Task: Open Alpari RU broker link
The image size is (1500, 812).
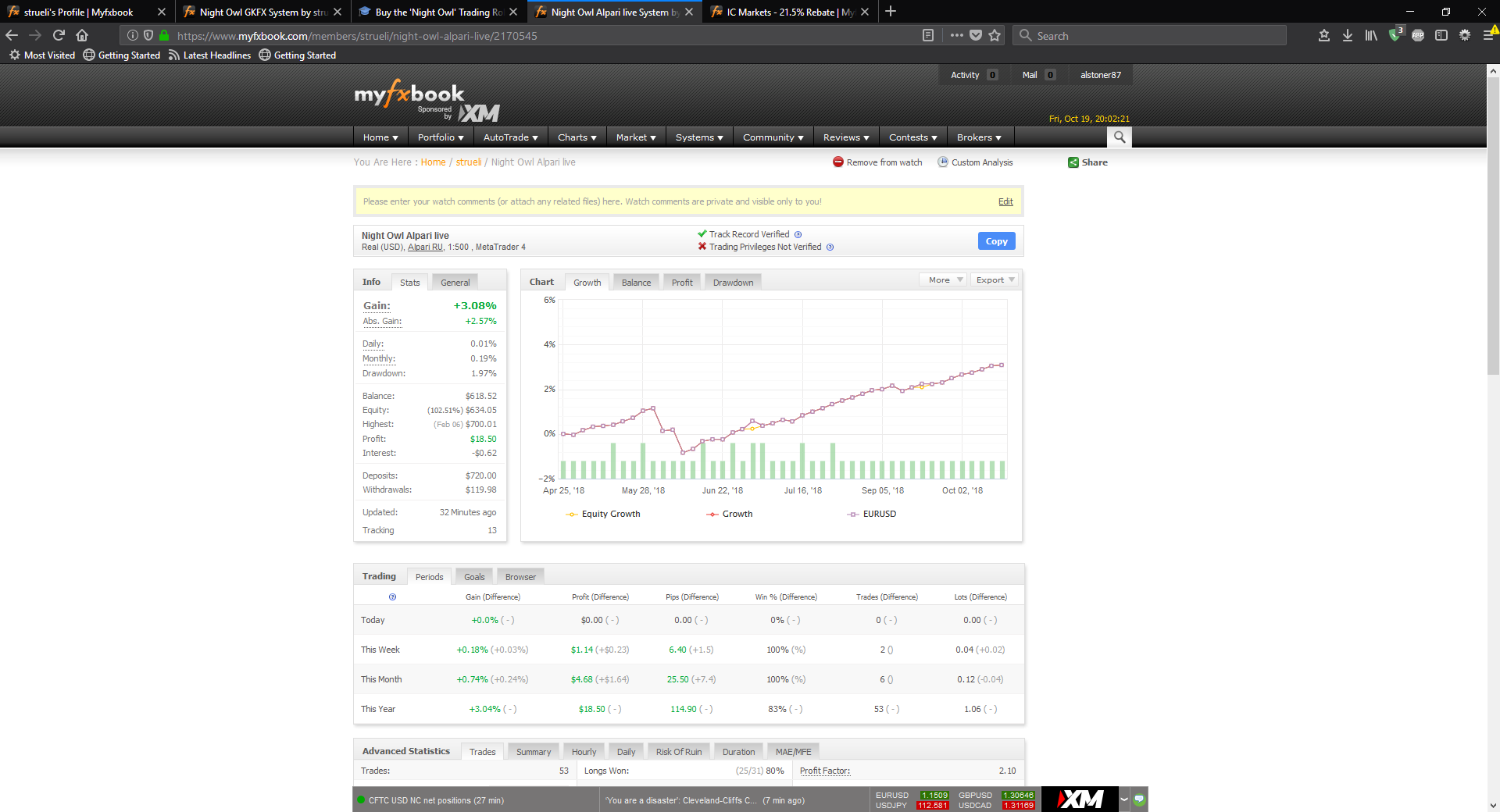Action: click(x=425, y=247)
